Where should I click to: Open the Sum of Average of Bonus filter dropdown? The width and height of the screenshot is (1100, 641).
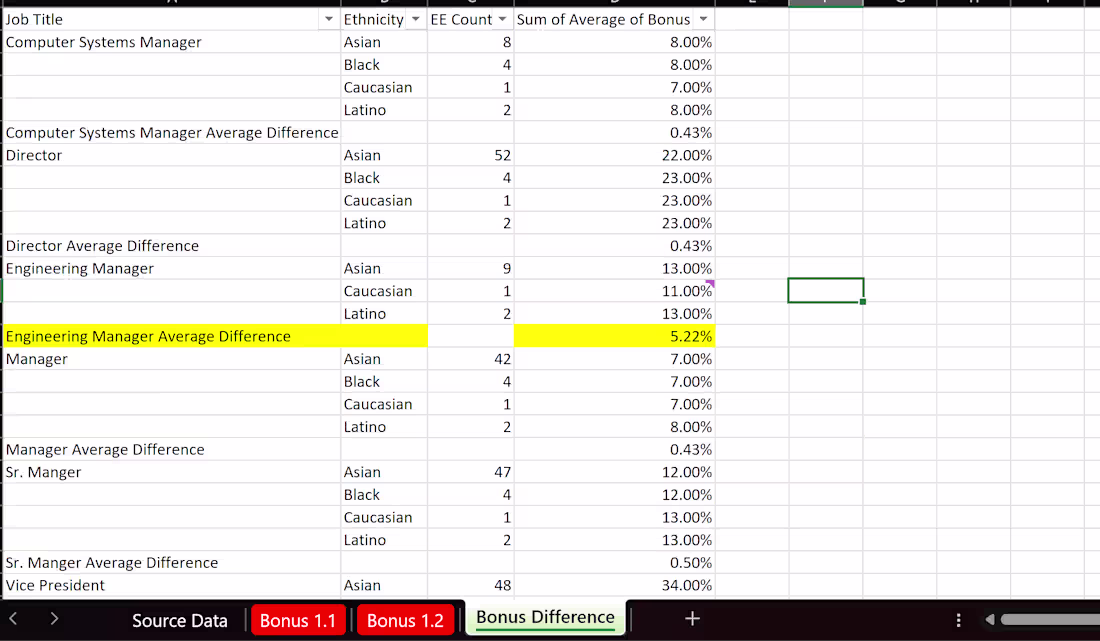click(703, 19)
